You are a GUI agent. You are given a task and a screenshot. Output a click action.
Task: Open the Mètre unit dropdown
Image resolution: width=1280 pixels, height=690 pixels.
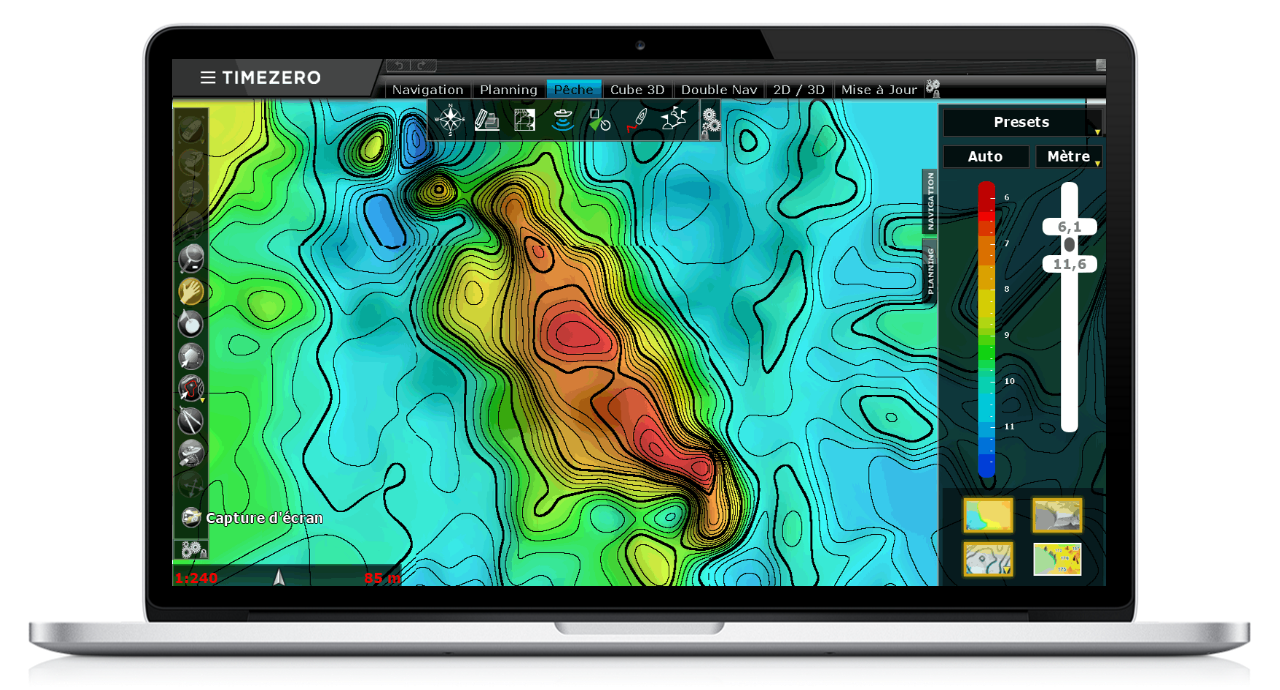click(x=1068, y=157)
